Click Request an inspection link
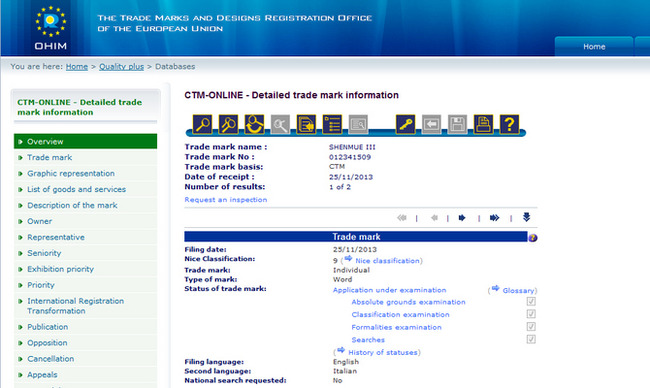Image resolution: width=650 pixels, height=388 pixels. (x=226, y=200)
